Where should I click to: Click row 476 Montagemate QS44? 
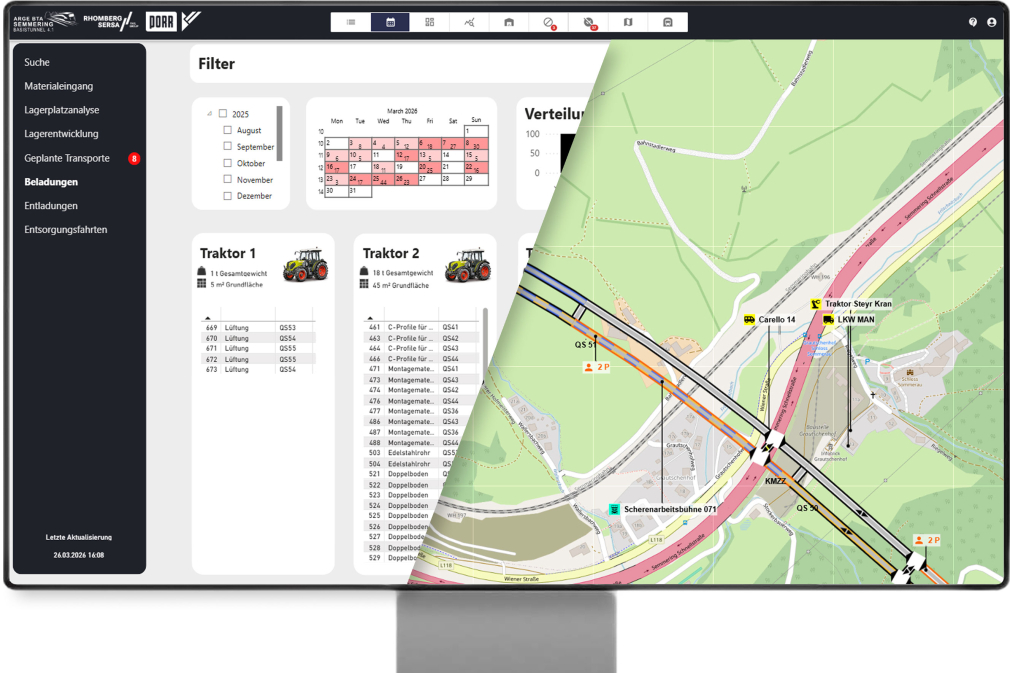pyautogui.click(x=421, y=401)
